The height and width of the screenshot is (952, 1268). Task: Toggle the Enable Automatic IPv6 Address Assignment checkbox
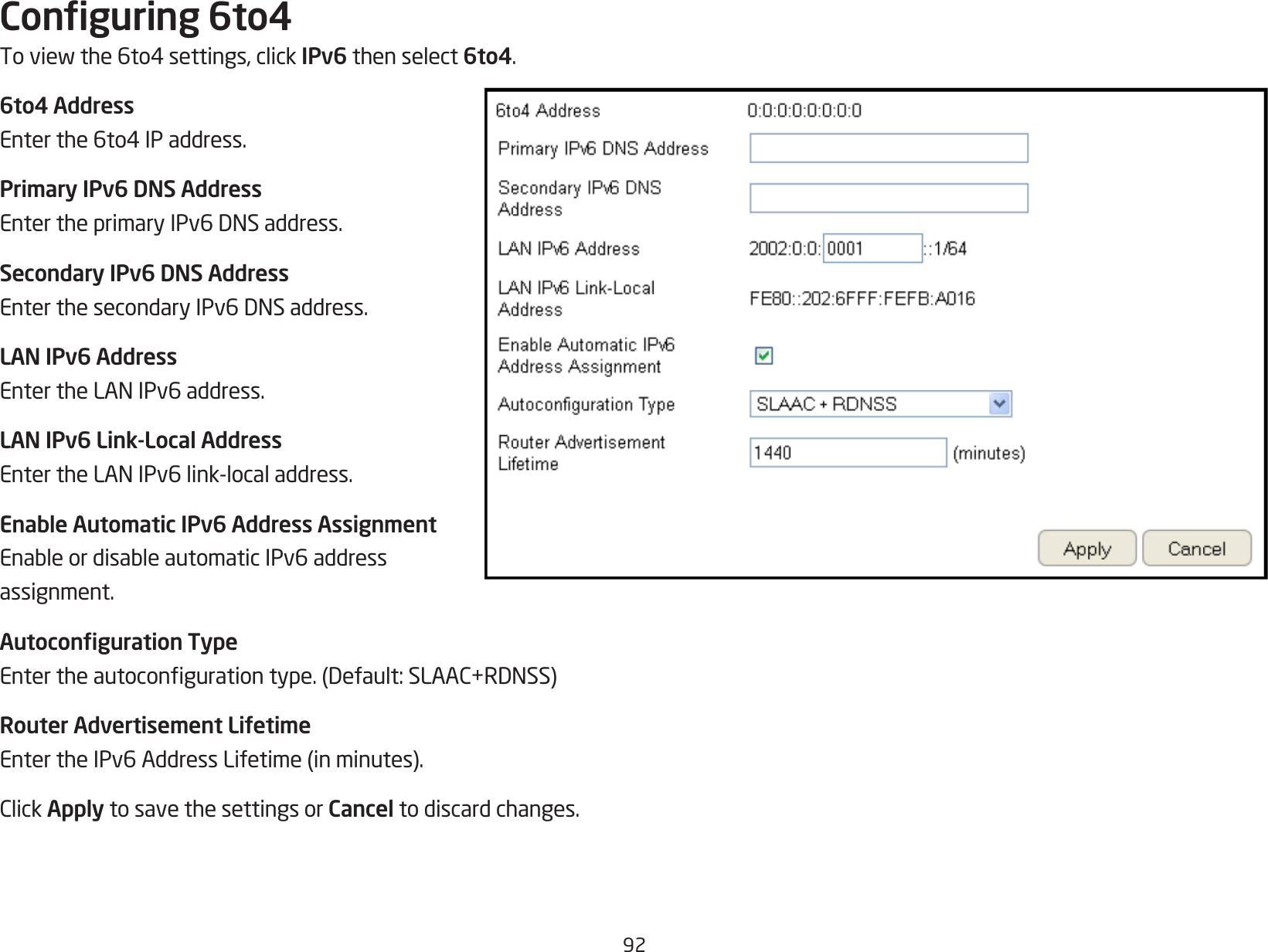click(x=763, y=355)
